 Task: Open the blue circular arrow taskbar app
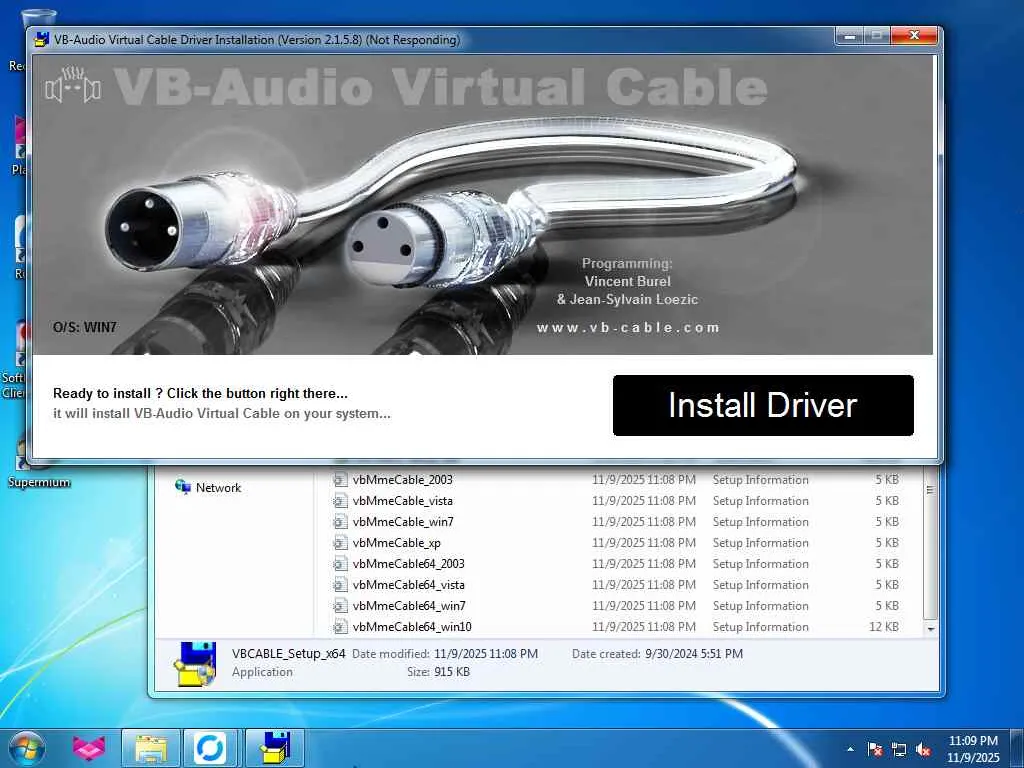click(x=210, y=748)
